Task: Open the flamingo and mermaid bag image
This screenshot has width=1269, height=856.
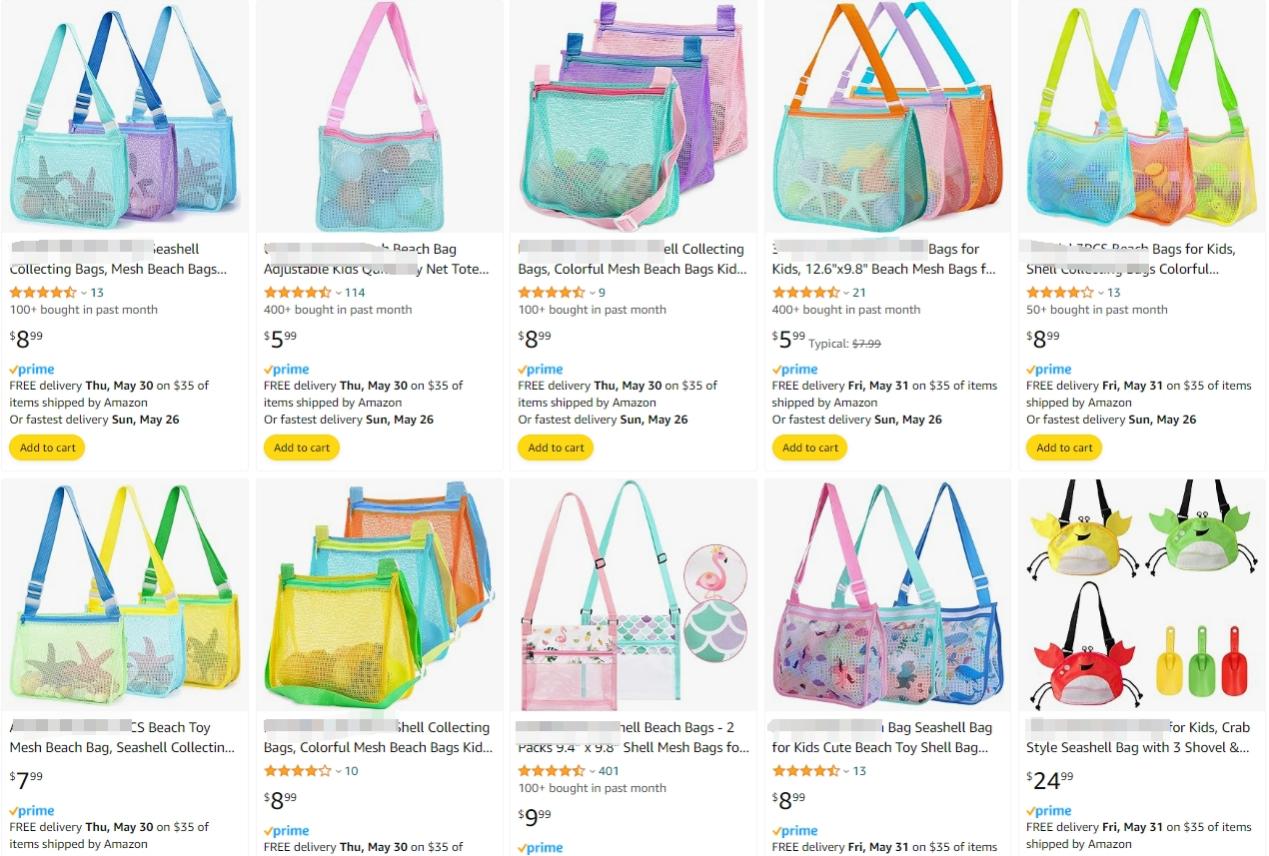Action: [x=633, y=595]
